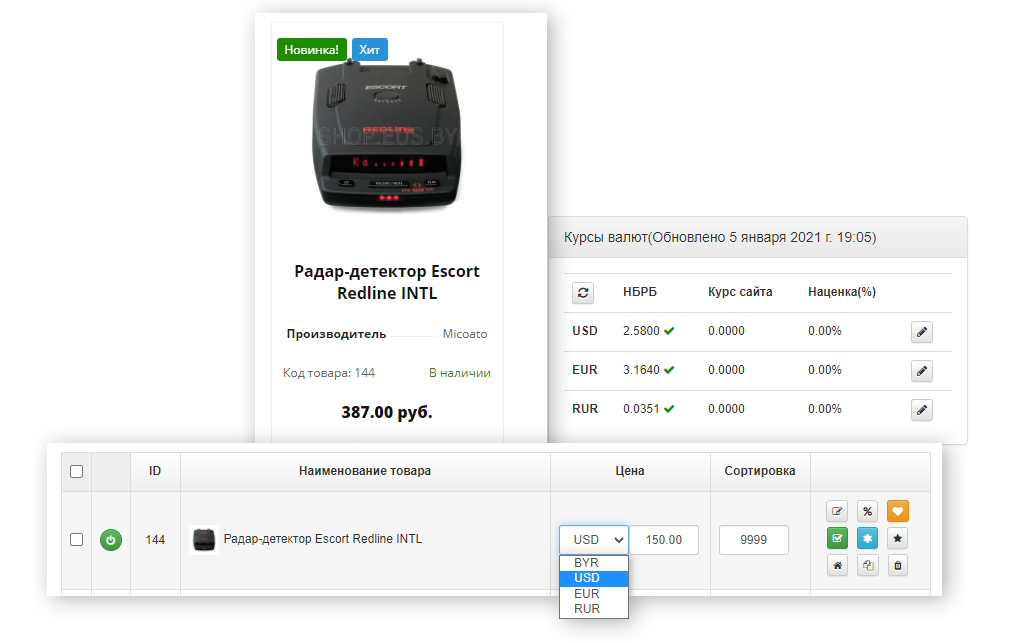Click the USD НБРБ rate 2.5800

point(641,331)
